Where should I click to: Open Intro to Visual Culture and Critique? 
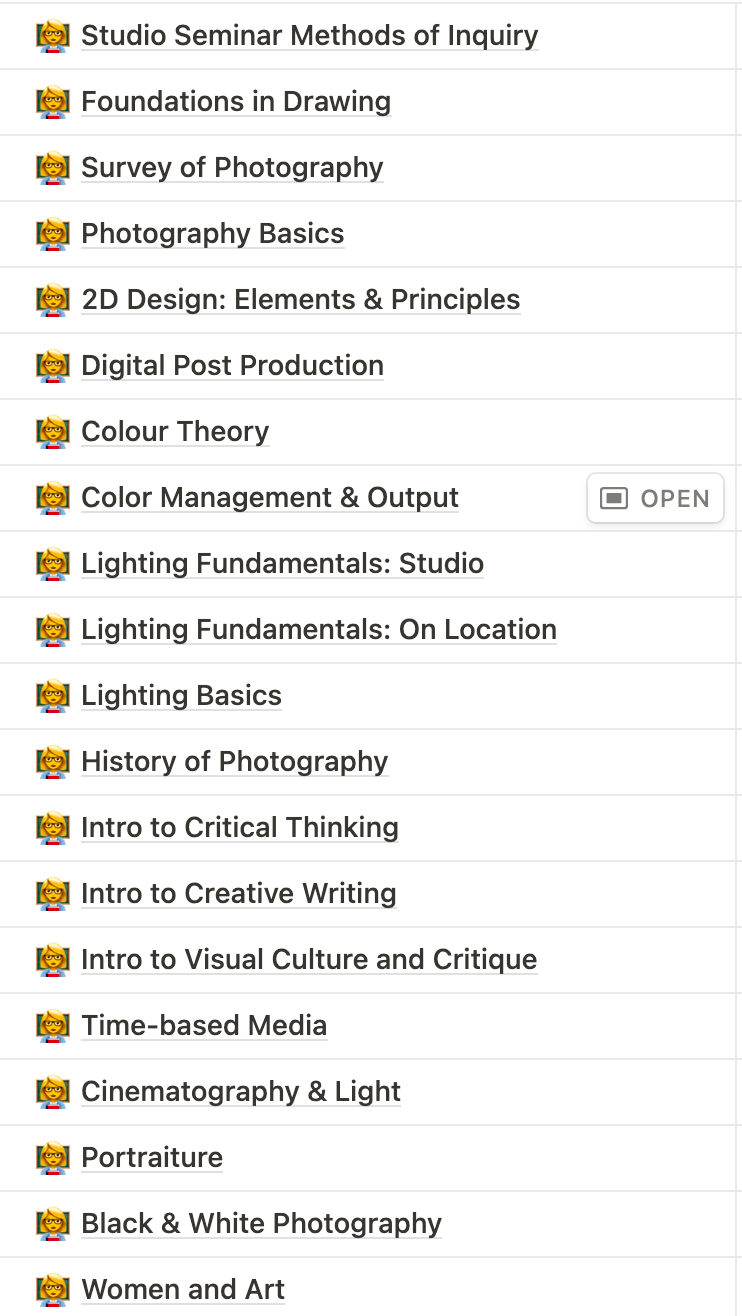click(x=310, y=960)
